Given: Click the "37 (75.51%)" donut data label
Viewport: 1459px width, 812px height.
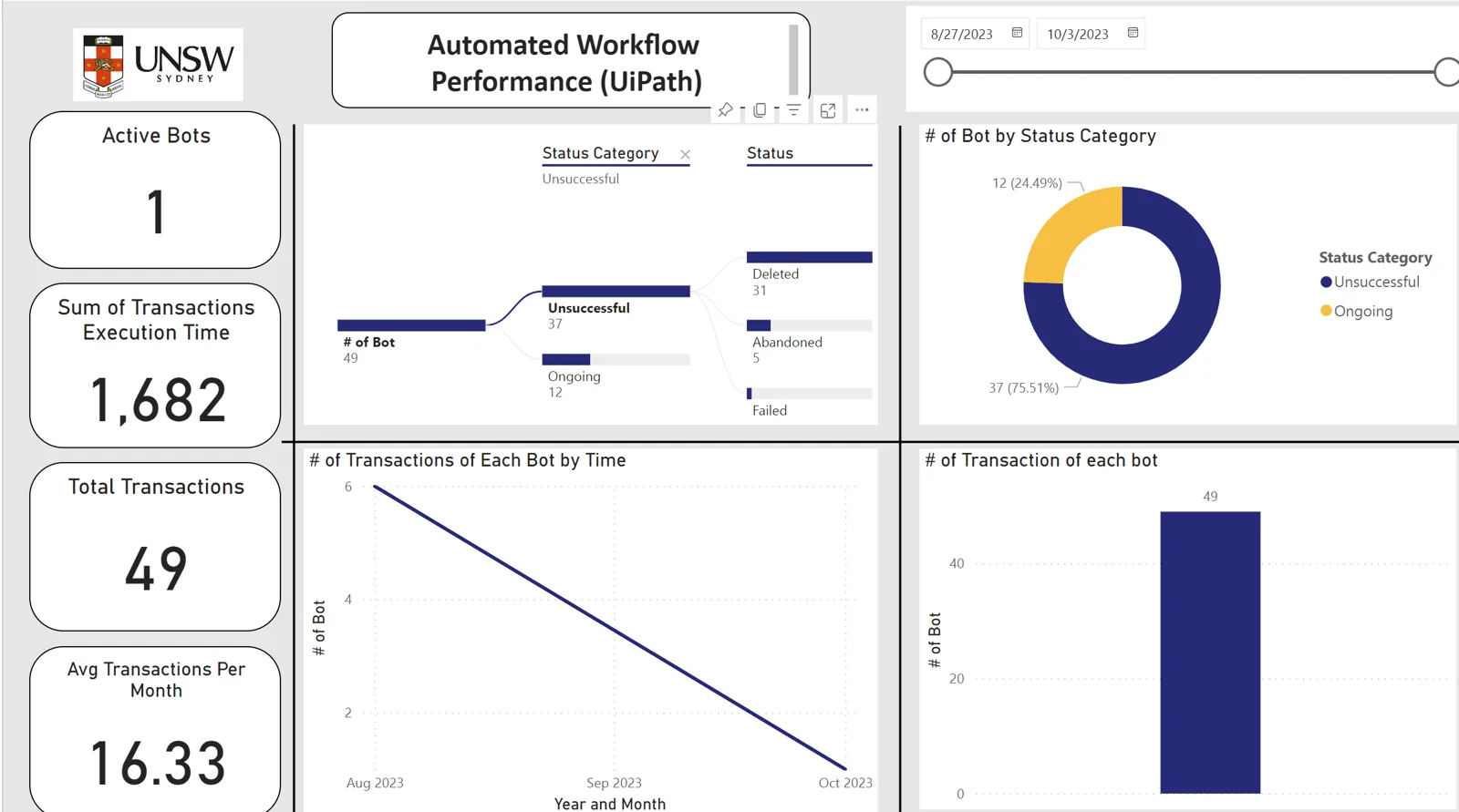Looking at the screenshot, I should pos(1024,388).
